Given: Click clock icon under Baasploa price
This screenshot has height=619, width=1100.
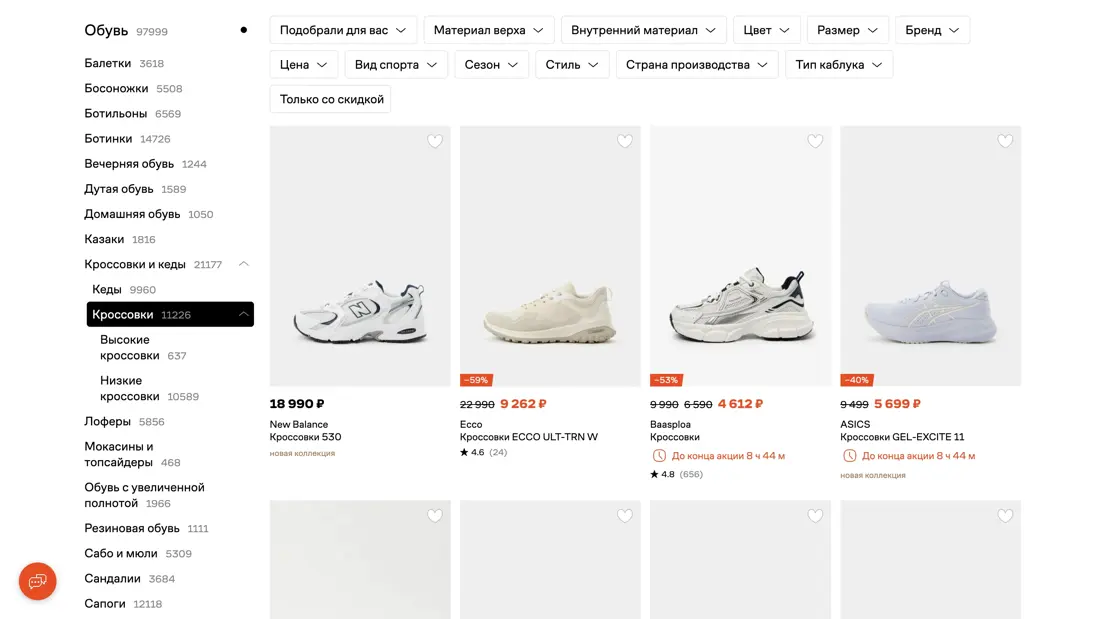Looking at the screenshot, I should pyautogui.click(x=659, y=456).
